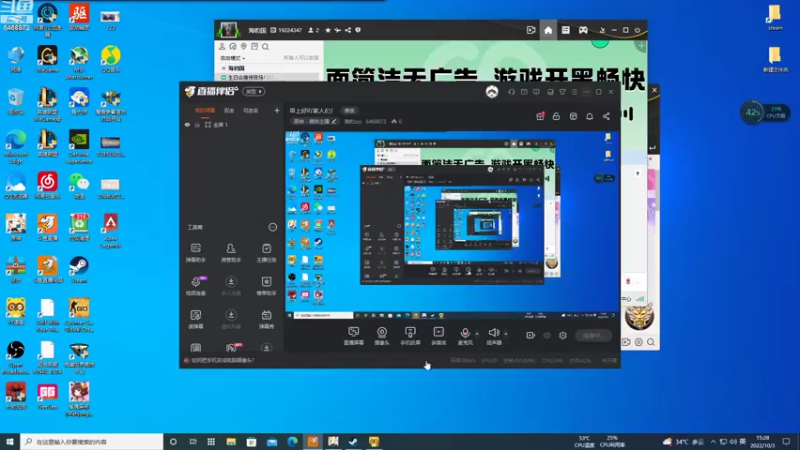Viewport: 800px width, 450px height.
Task: Open the camera help link in status bar
Action: [223, 360]
